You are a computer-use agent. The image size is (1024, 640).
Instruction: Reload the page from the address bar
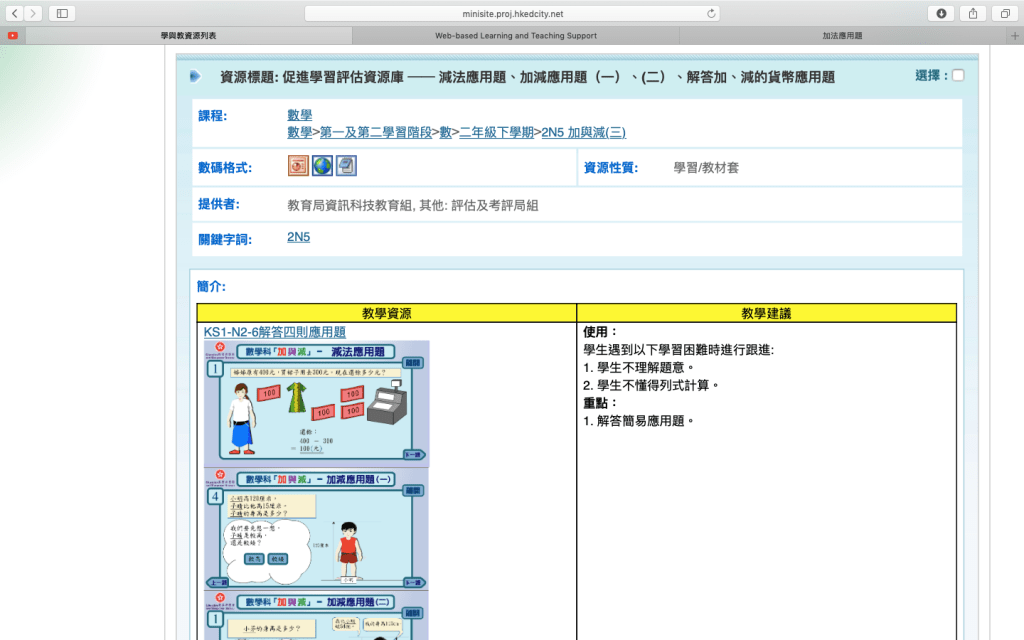tap(711, 14)
